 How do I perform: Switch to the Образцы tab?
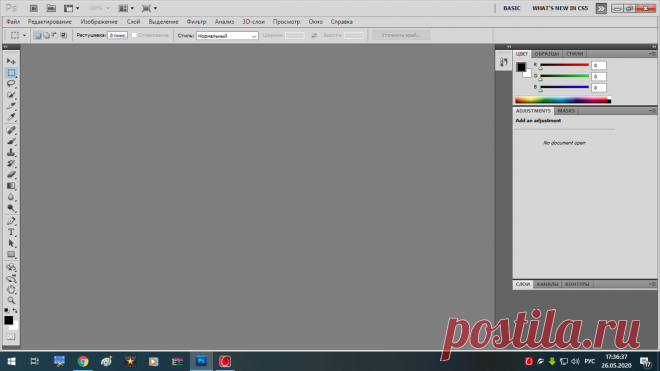[x=547, y=54]
